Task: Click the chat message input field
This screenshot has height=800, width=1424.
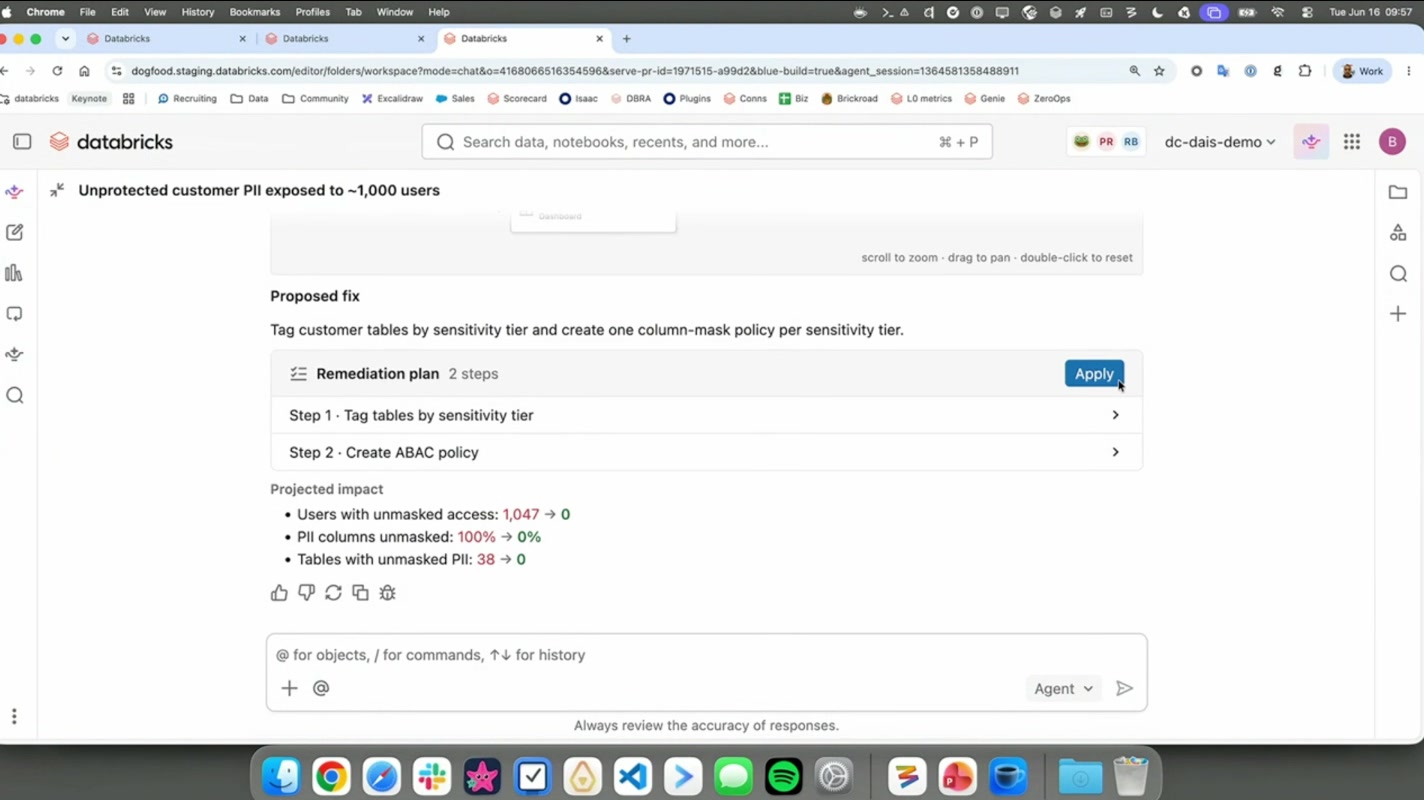Action: (706, 655)
